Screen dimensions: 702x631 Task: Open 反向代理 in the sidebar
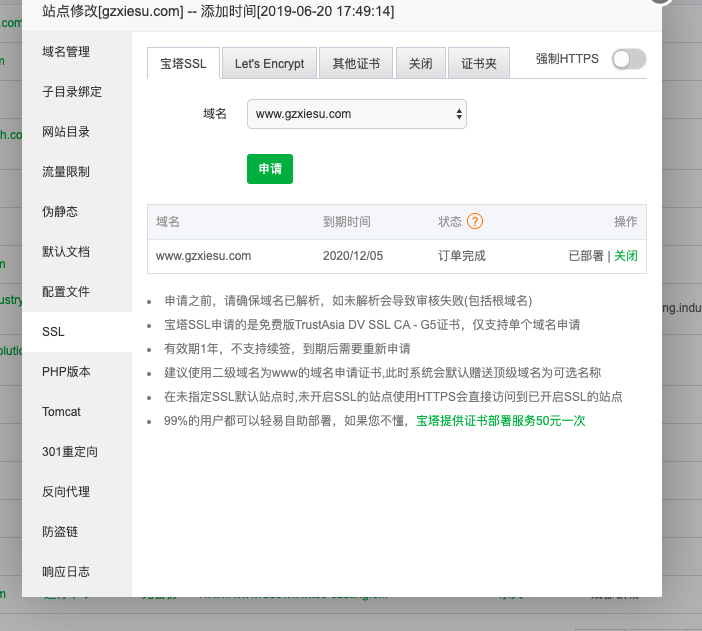[x=77, y=492]
